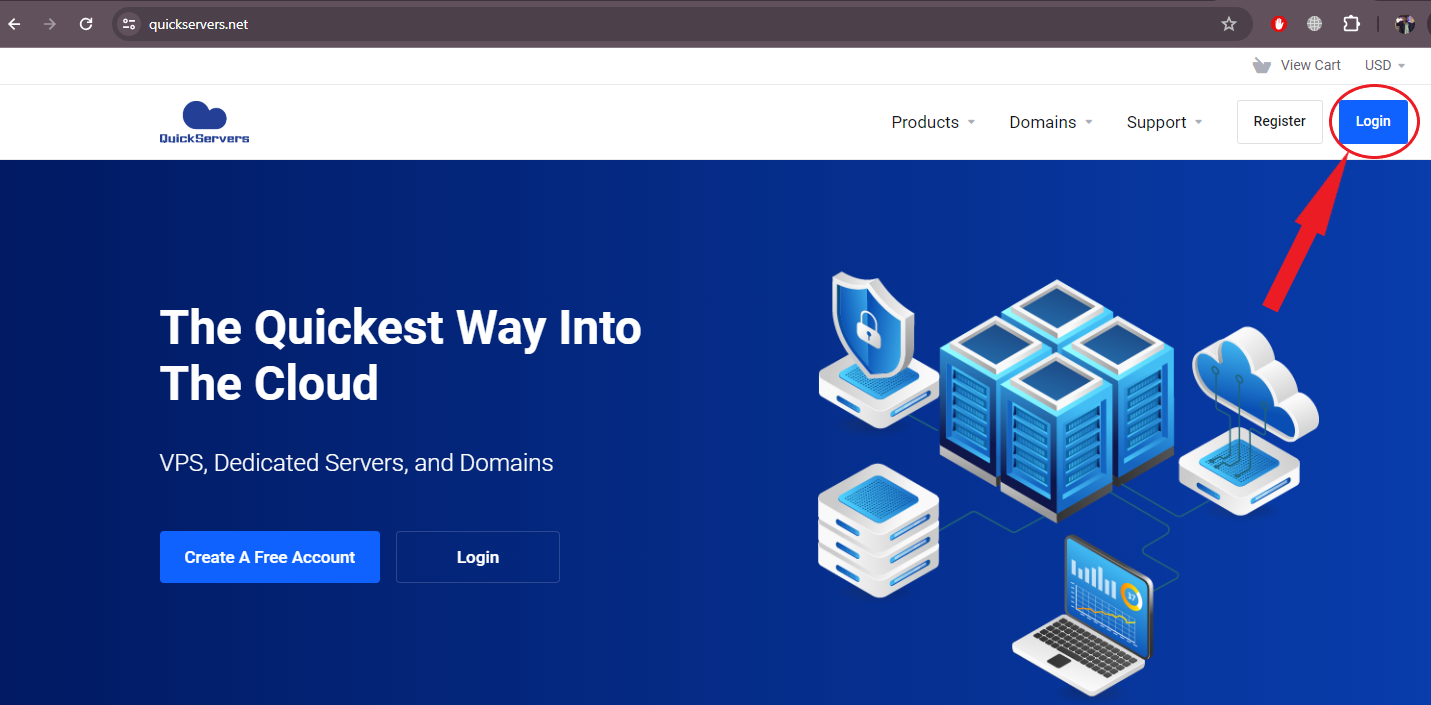1431x705 pixels.
Task: Open the Domains menu
Action: [x=1051, y=122]
